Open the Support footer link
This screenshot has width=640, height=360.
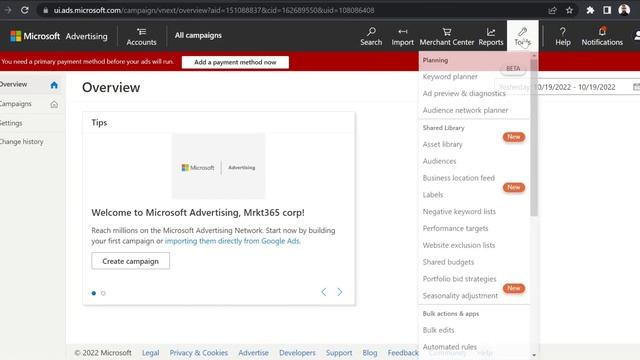point(339,353)
